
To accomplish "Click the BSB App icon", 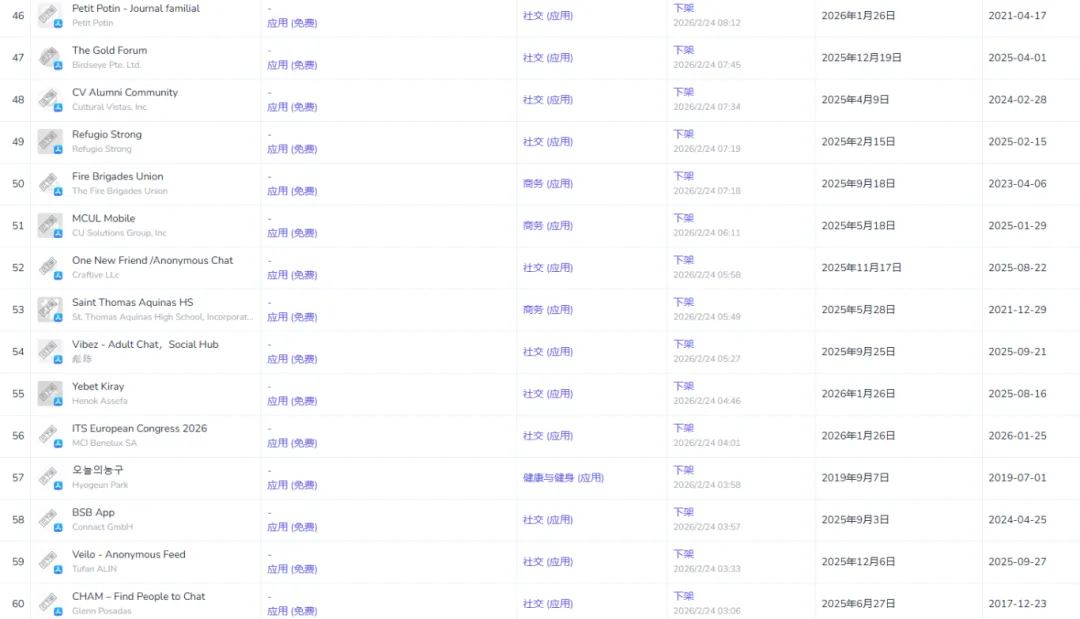I will (49, 519).
